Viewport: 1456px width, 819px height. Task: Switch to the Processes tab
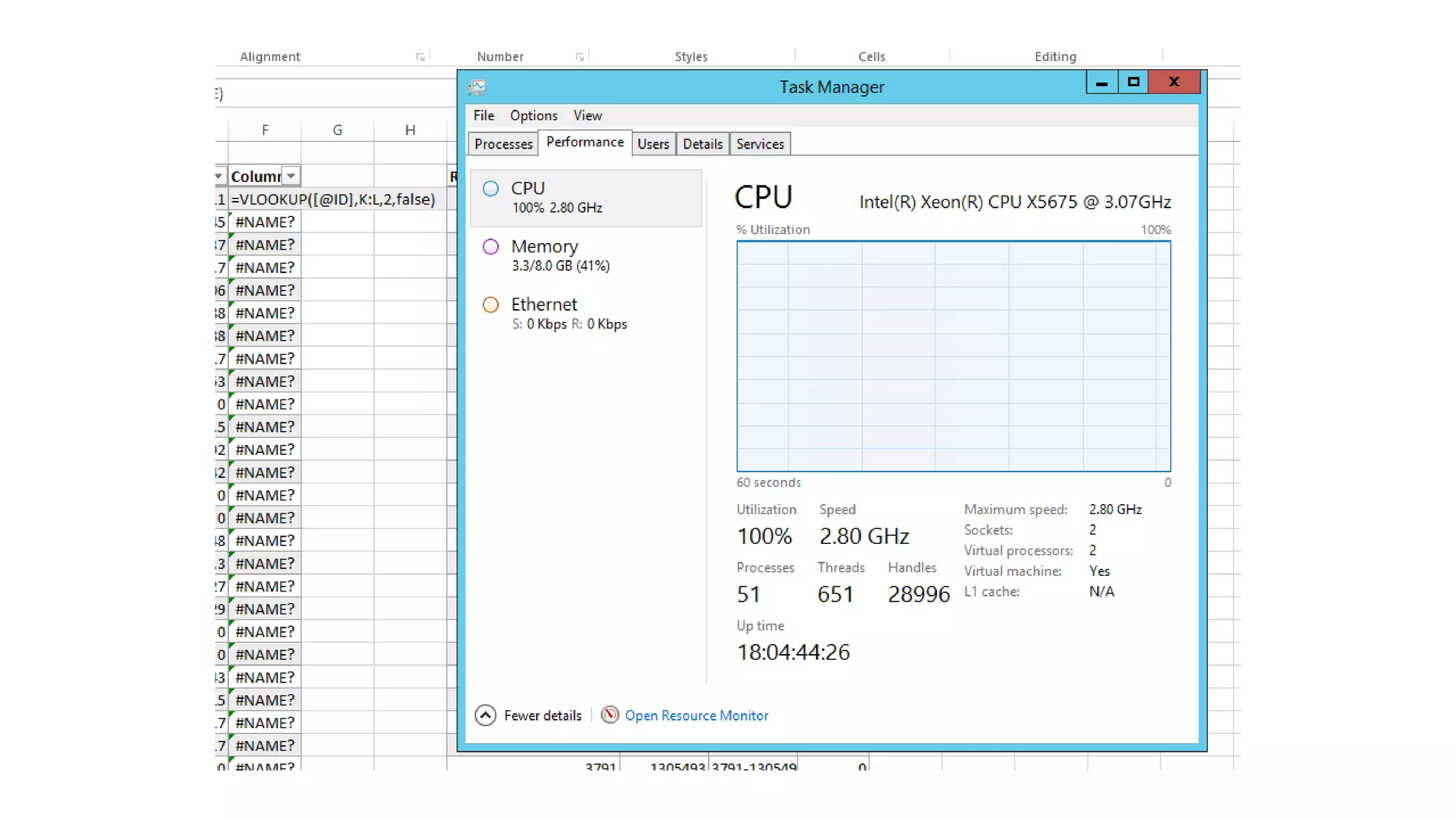(x=503, y=144)
